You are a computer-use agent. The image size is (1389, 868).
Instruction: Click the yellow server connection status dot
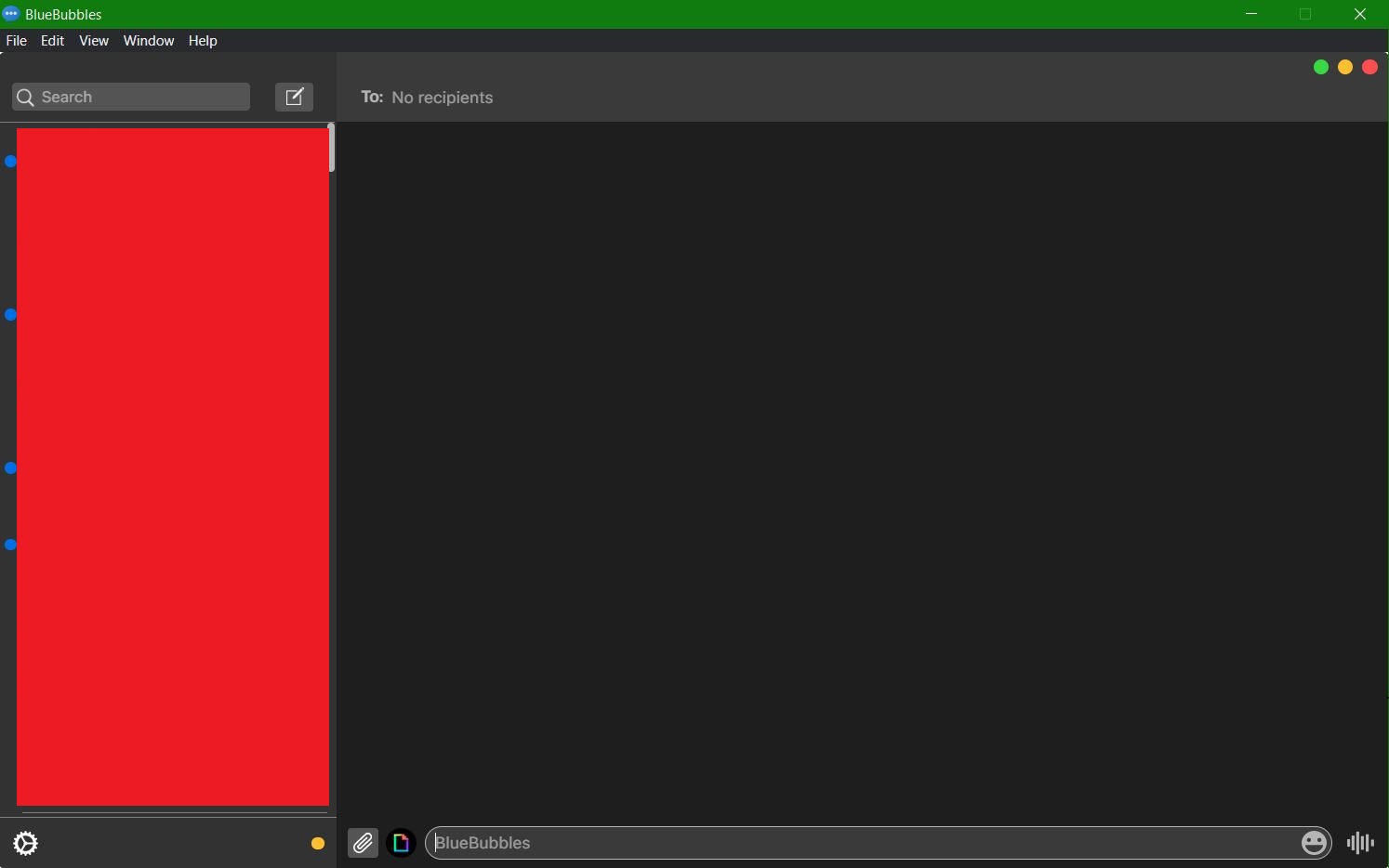point(317,843)
